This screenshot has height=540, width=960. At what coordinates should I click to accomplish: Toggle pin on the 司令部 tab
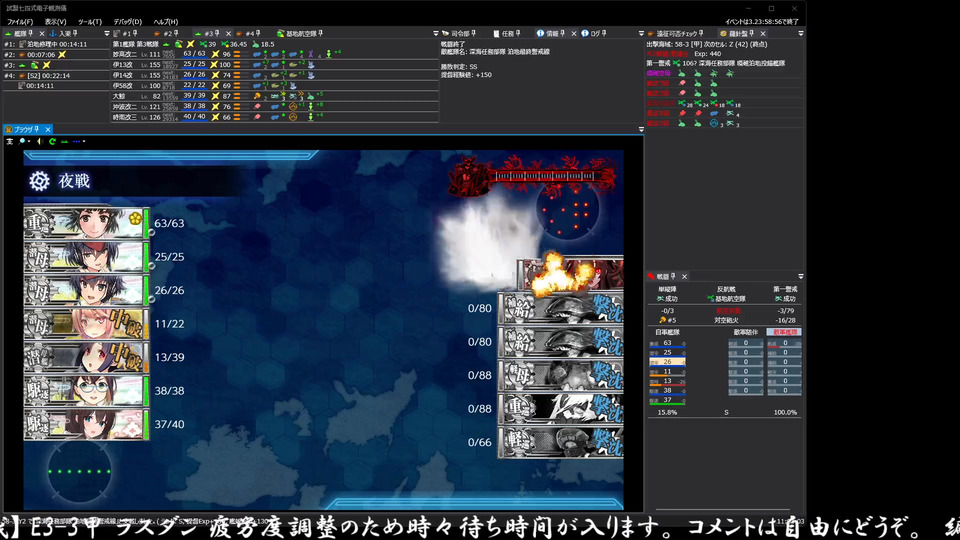coord(473,34)
